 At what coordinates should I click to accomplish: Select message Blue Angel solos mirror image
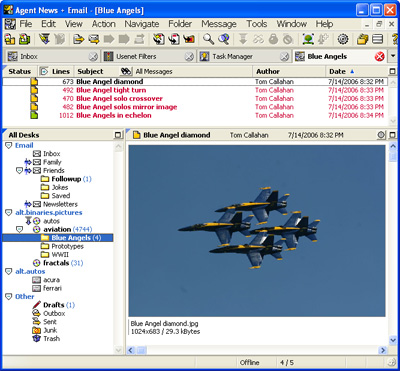pyautogui.click(x=195, y=107)
